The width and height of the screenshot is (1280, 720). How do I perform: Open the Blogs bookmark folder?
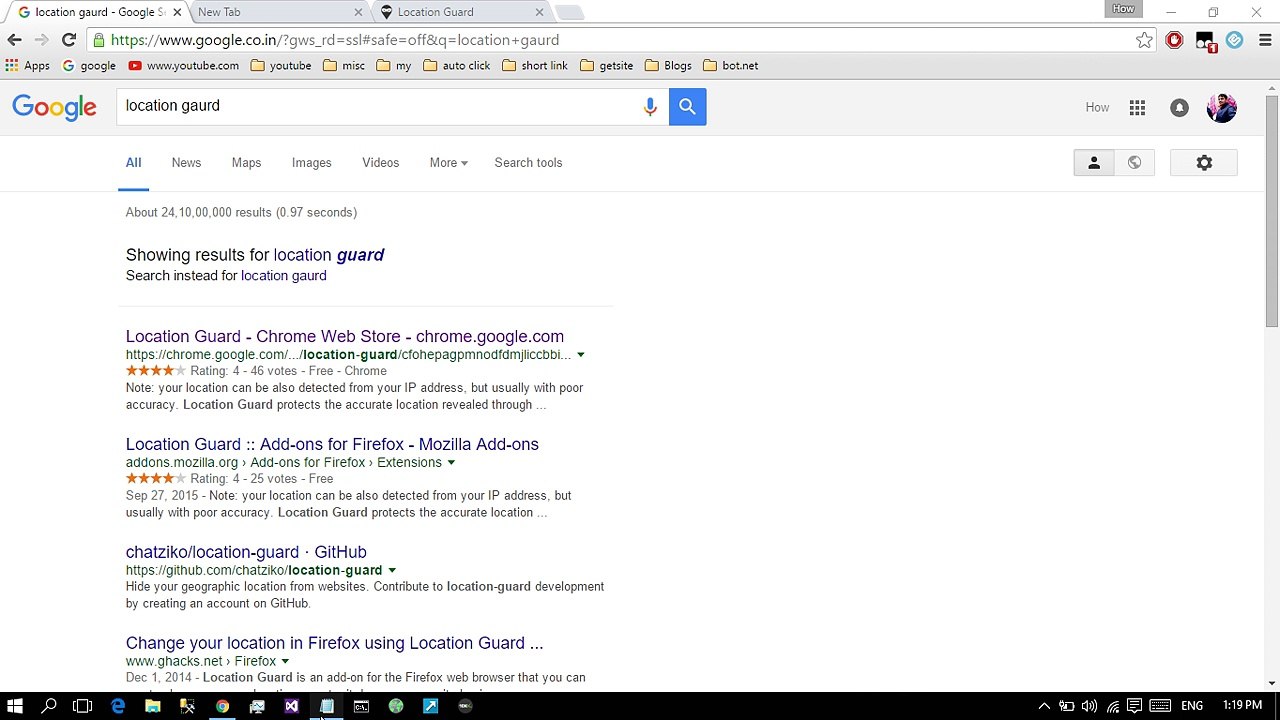point(668,66)
